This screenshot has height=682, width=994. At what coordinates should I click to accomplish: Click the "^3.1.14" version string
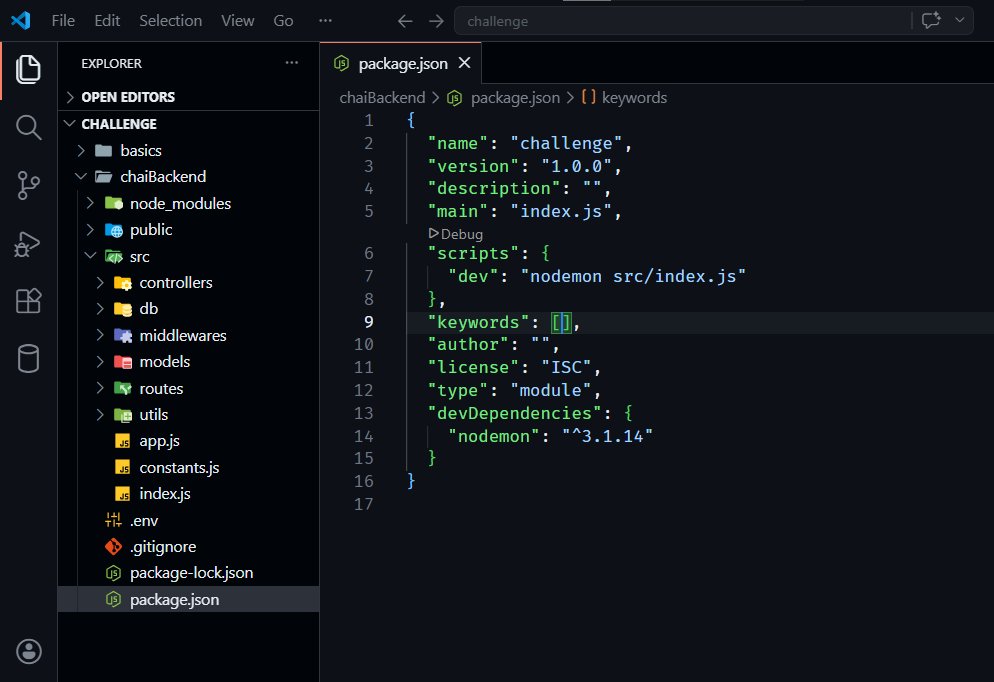coord(607,436)
